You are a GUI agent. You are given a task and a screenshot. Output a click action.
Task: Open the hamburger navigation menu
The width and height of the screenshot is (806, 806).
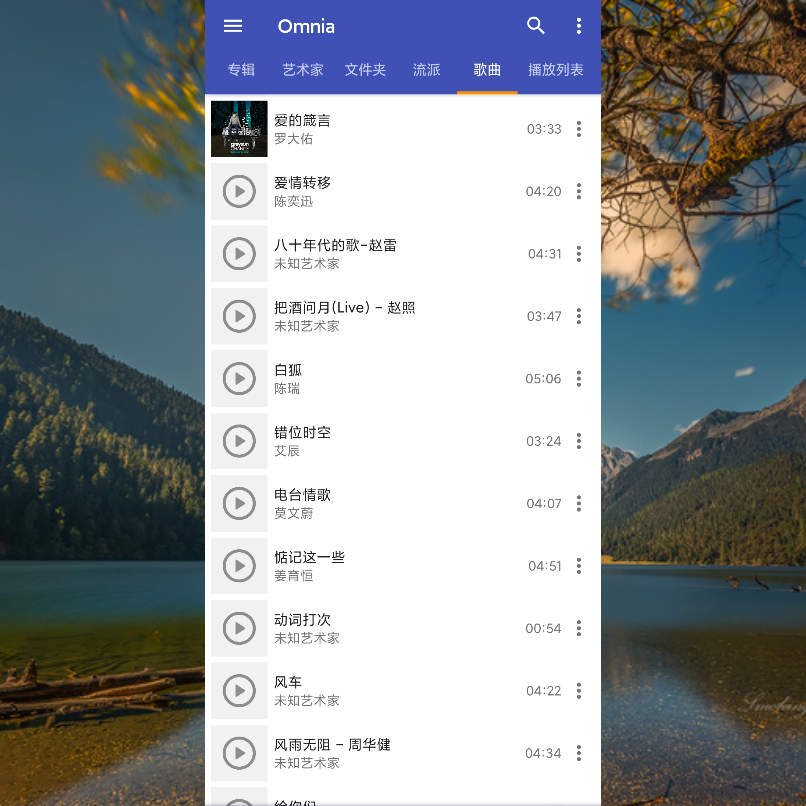pos(233,26)
